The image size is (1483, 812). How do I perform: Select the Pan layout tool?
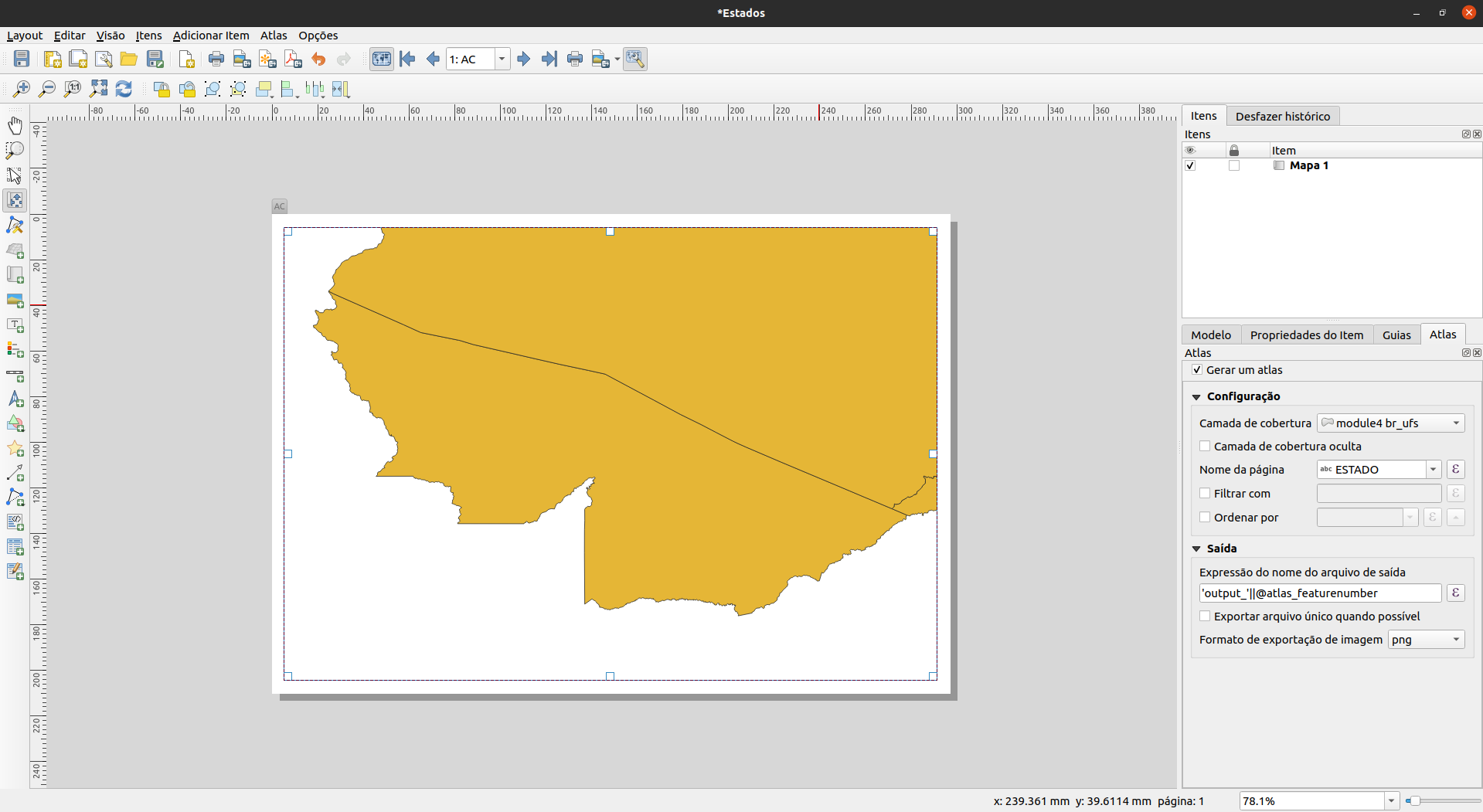tap(15, 125)
